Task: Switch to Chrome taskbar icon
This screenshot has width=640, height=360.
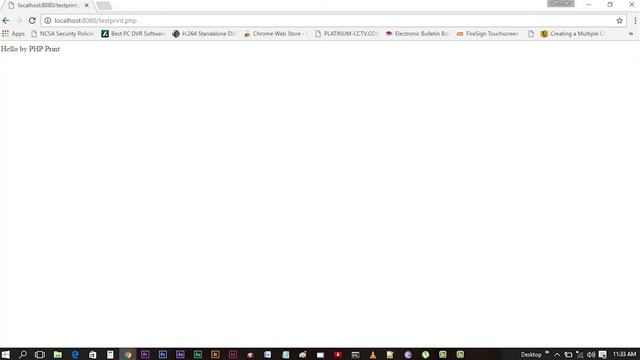Action: pyautogui.click(x=128, y=354)
